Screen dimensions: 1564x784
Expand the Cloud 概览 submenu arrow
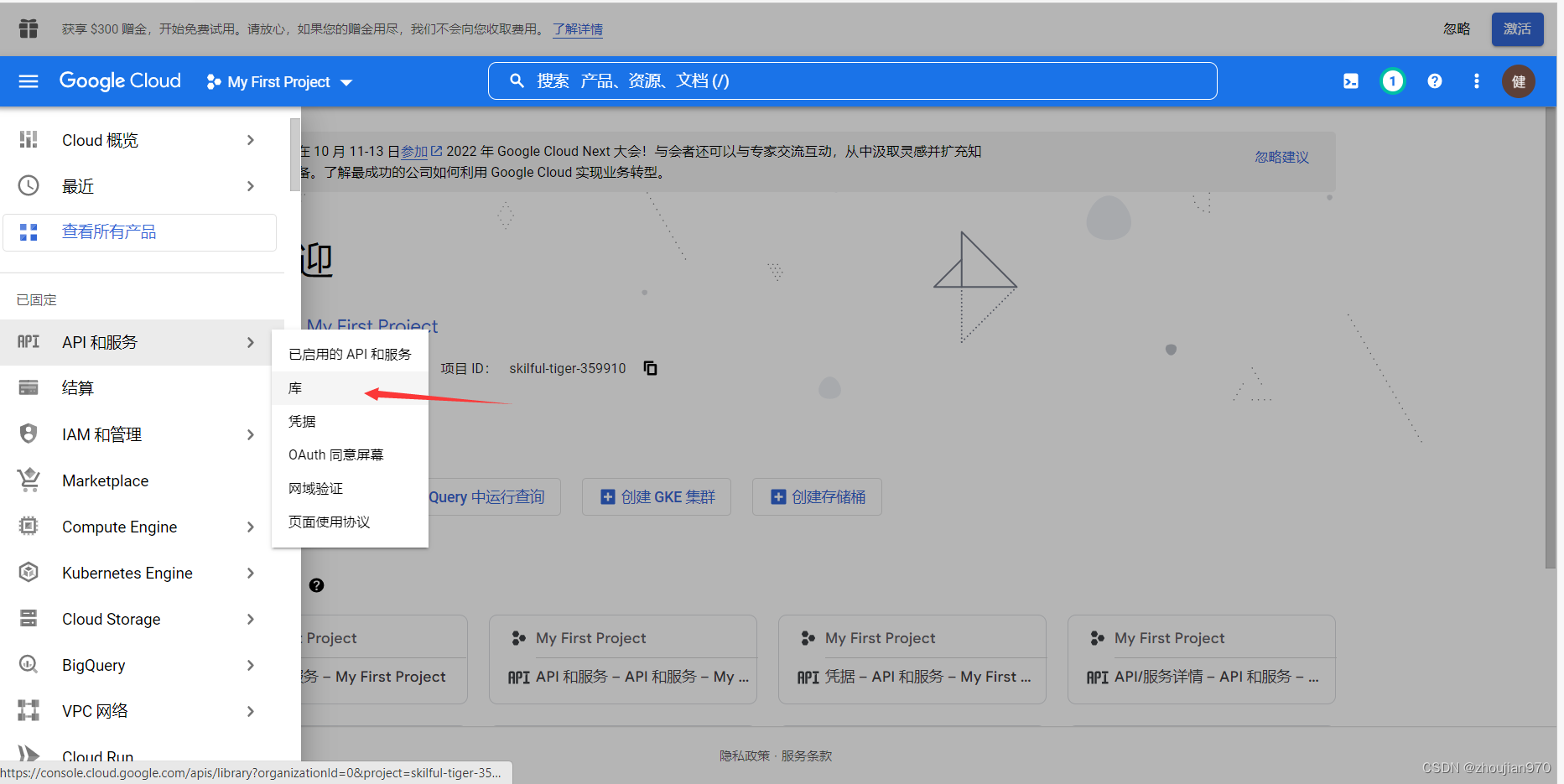point(251,140)
